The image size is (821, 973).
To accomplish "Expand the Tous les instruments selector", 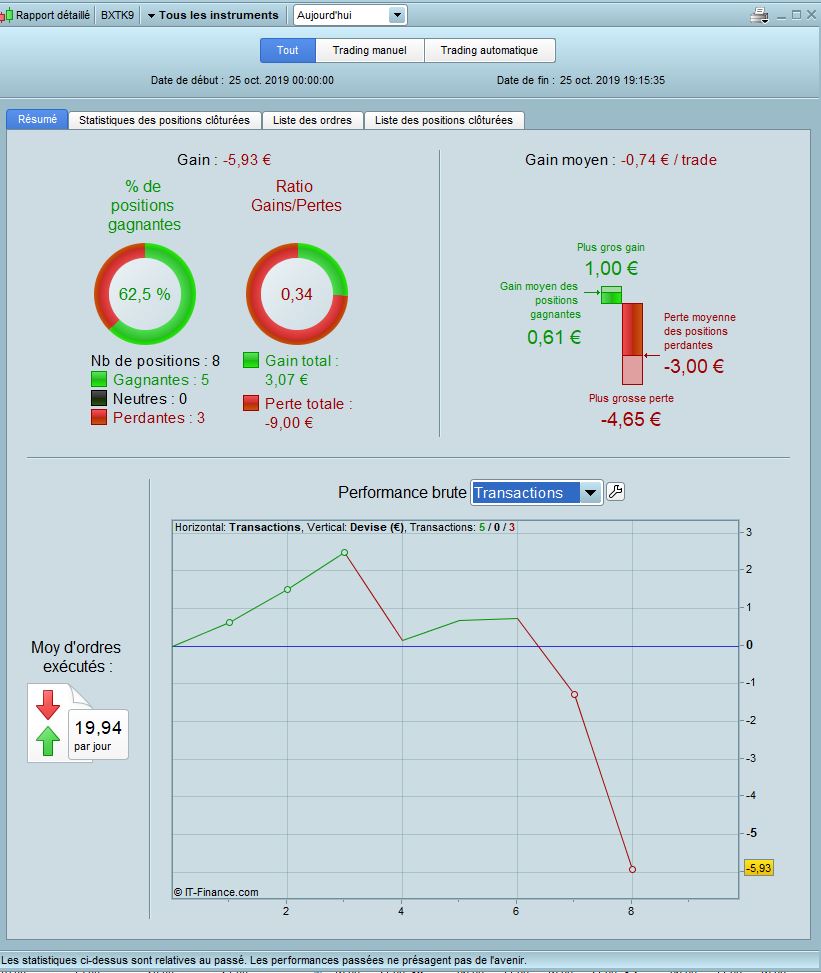I will [x=213, y=15].
